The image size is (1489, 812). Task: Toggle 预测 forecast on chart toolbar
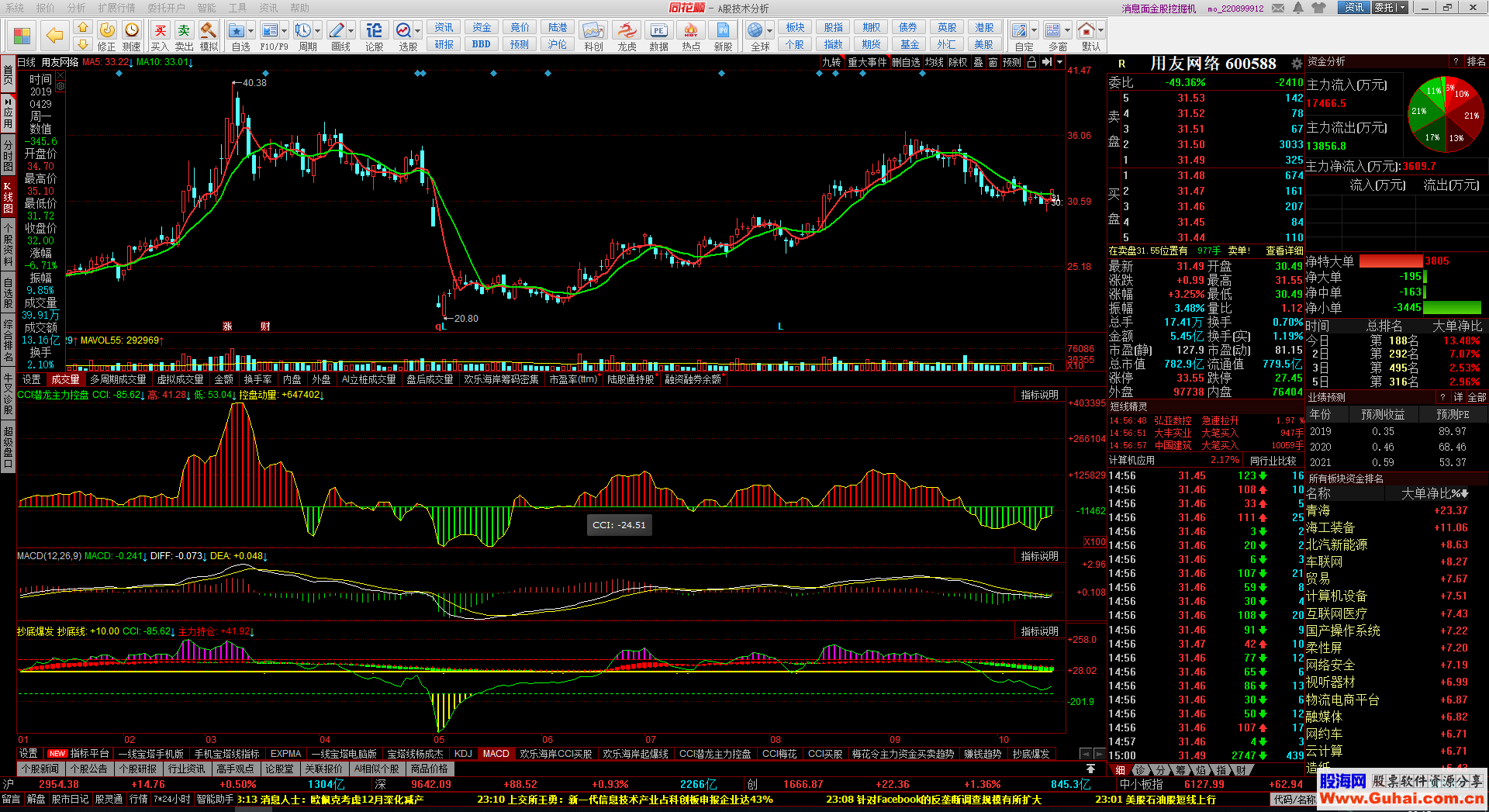1012,62
